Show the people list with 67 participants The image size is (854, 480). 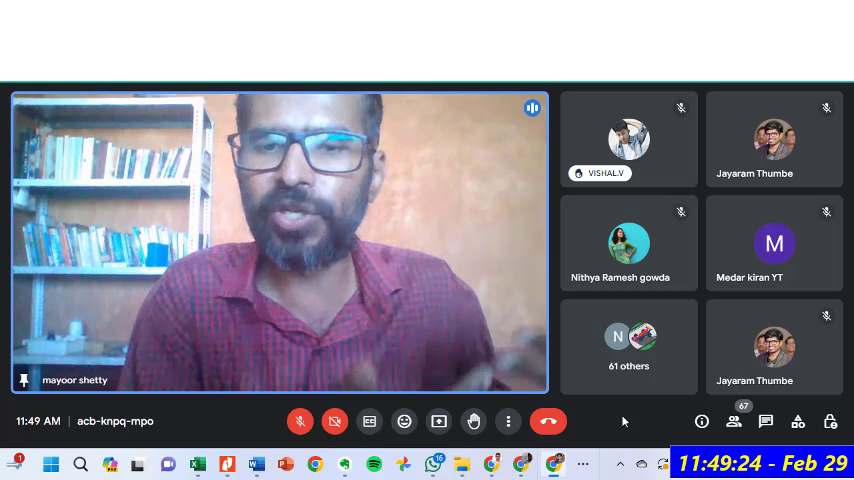tap(734, 422)
